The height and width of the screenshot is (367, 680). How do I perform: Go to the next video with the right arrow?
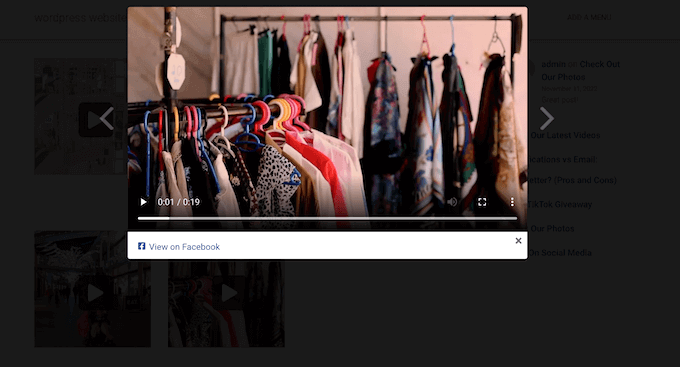(547, 118)
